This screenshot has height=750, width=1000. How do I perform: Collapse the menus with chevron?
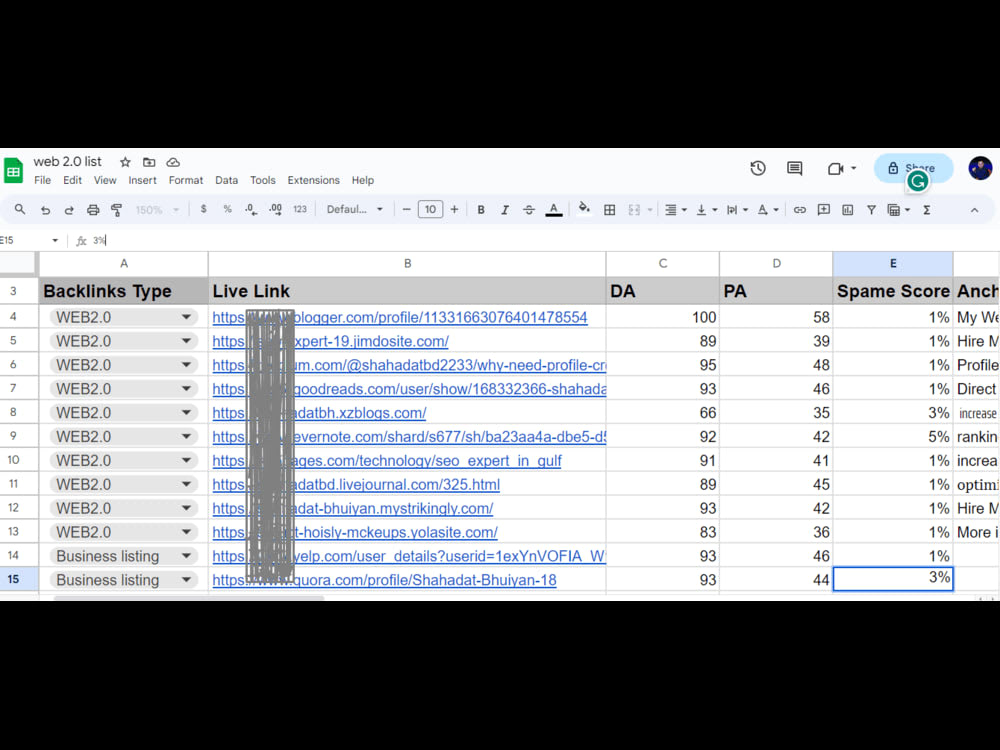point(974,209)
